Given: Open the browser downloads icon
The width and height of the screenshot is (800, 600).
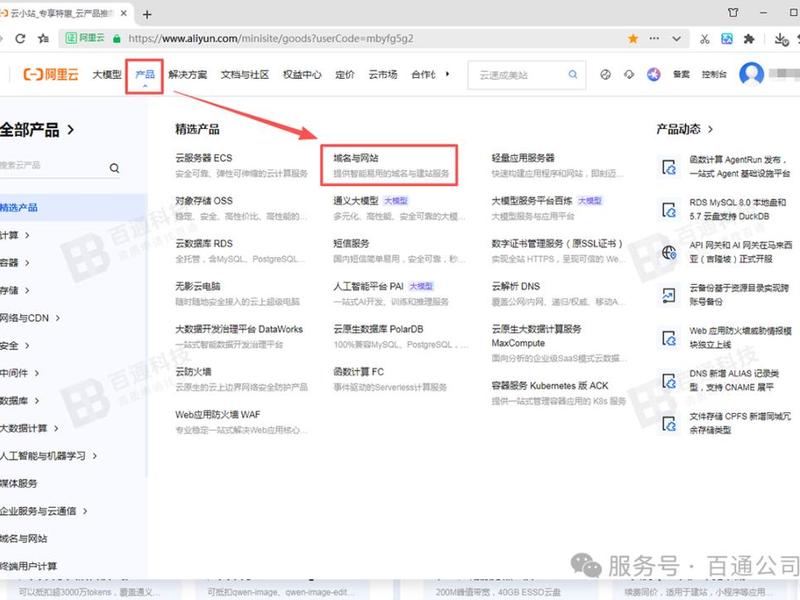Looking at the screenshot, I should tap(781, 39).
